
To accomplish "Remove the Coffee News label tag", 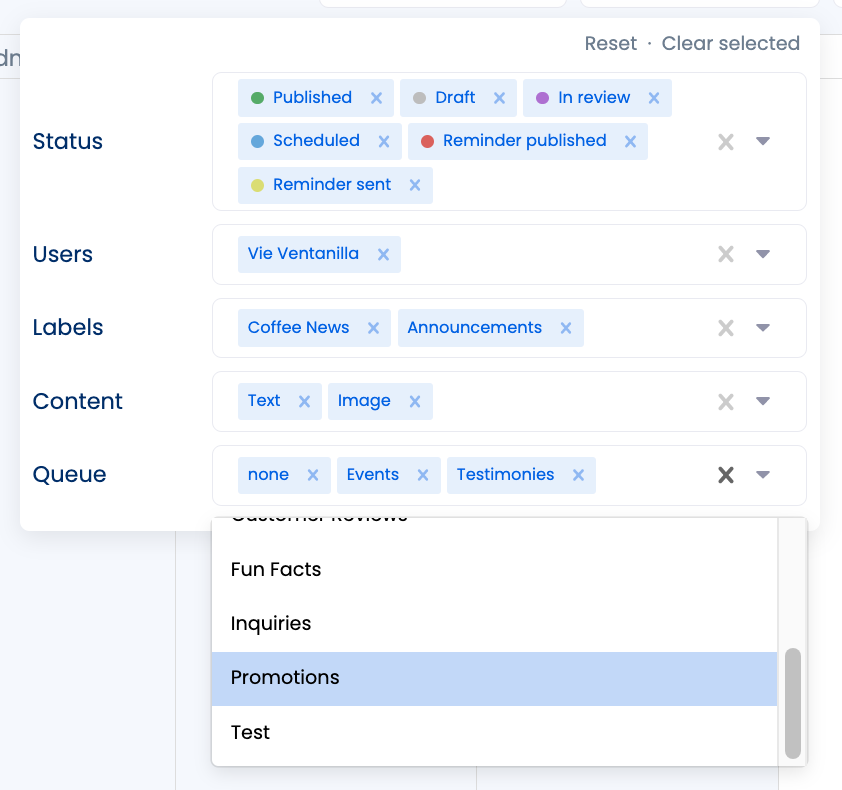I will (374, 328).
